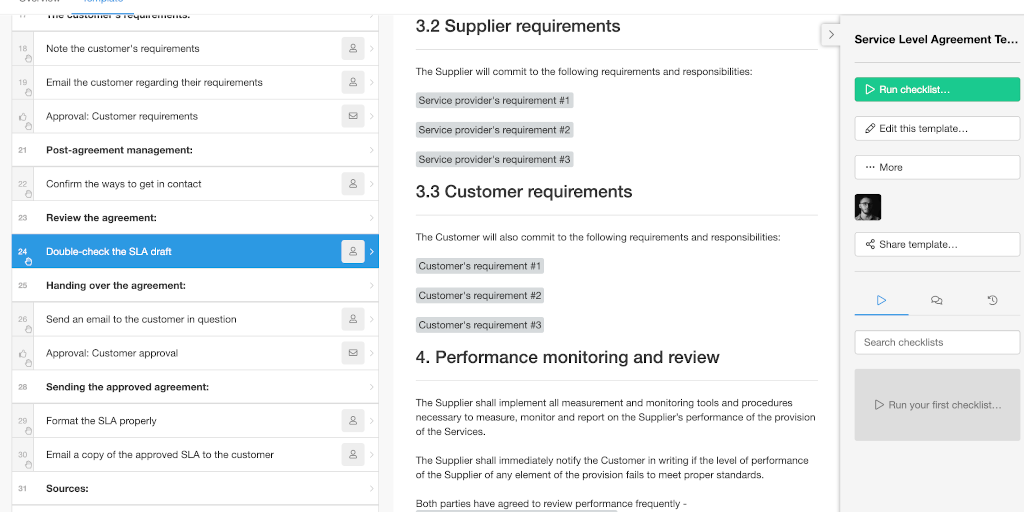Select Sending the approved agreement heading
1024x512 pixels.
(195, 387)
